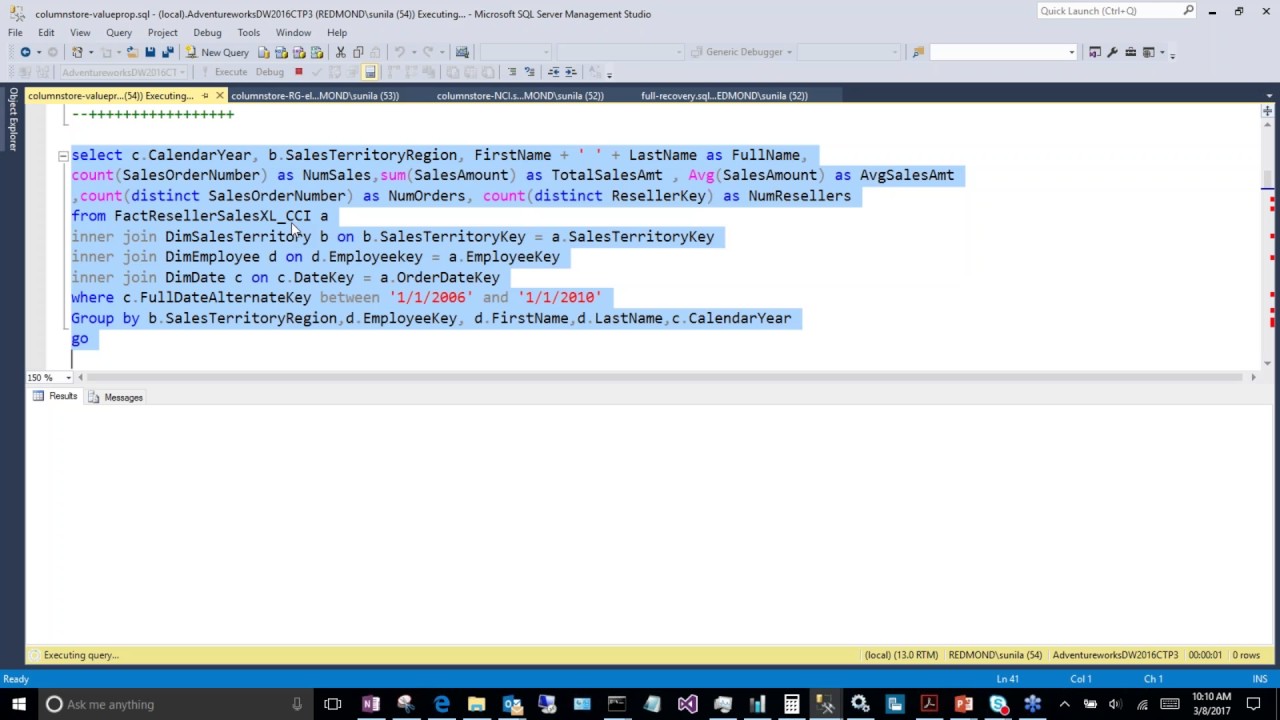Open the Edit menu
Viewport: 1280px width, 720px height.
click(46, 32)
